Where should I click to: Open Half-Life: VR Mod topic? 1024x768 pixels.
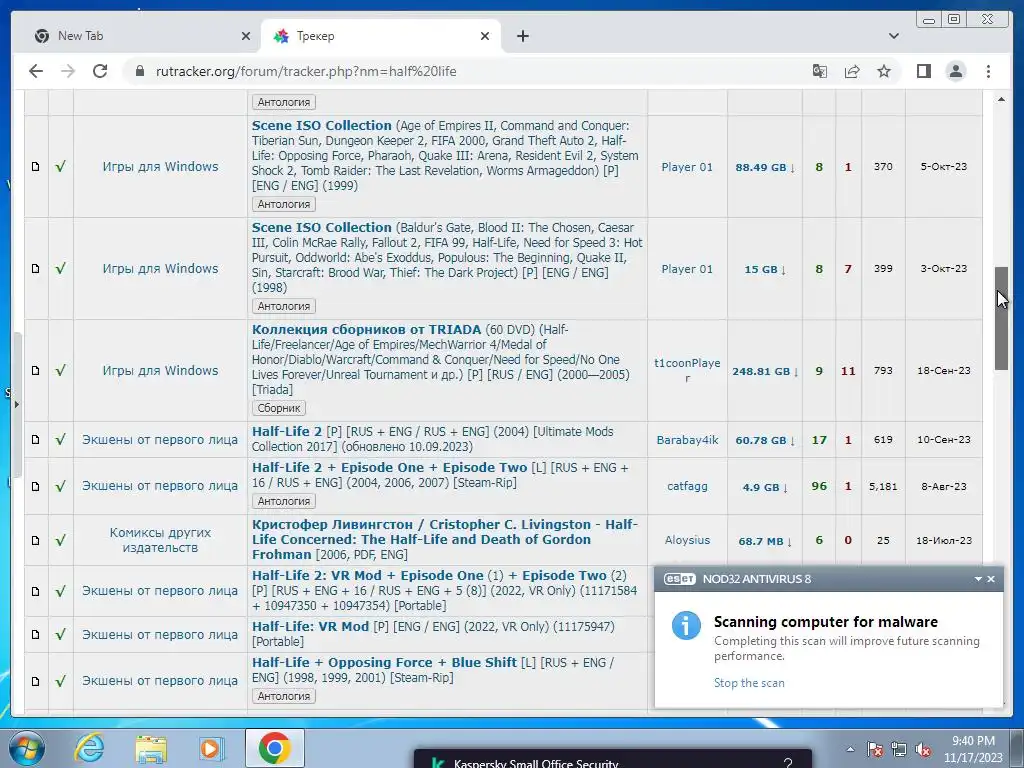(310, 626)
